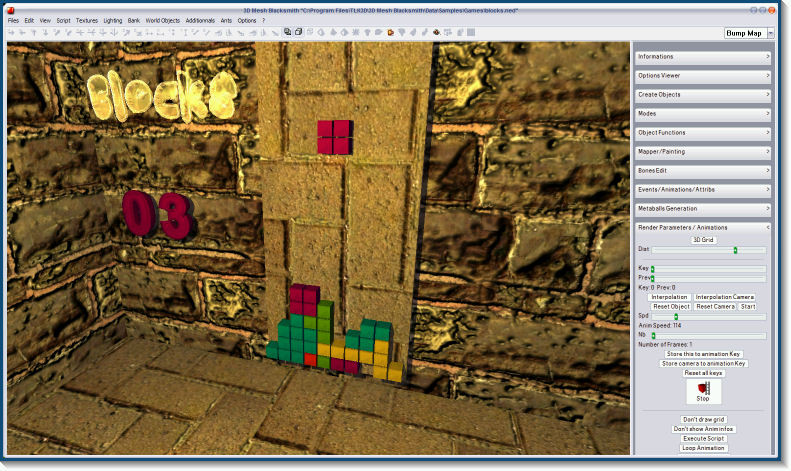Viewport: 791px width, 471px height.
Task: Click Store this to animation Key
Action: (703, 355)
